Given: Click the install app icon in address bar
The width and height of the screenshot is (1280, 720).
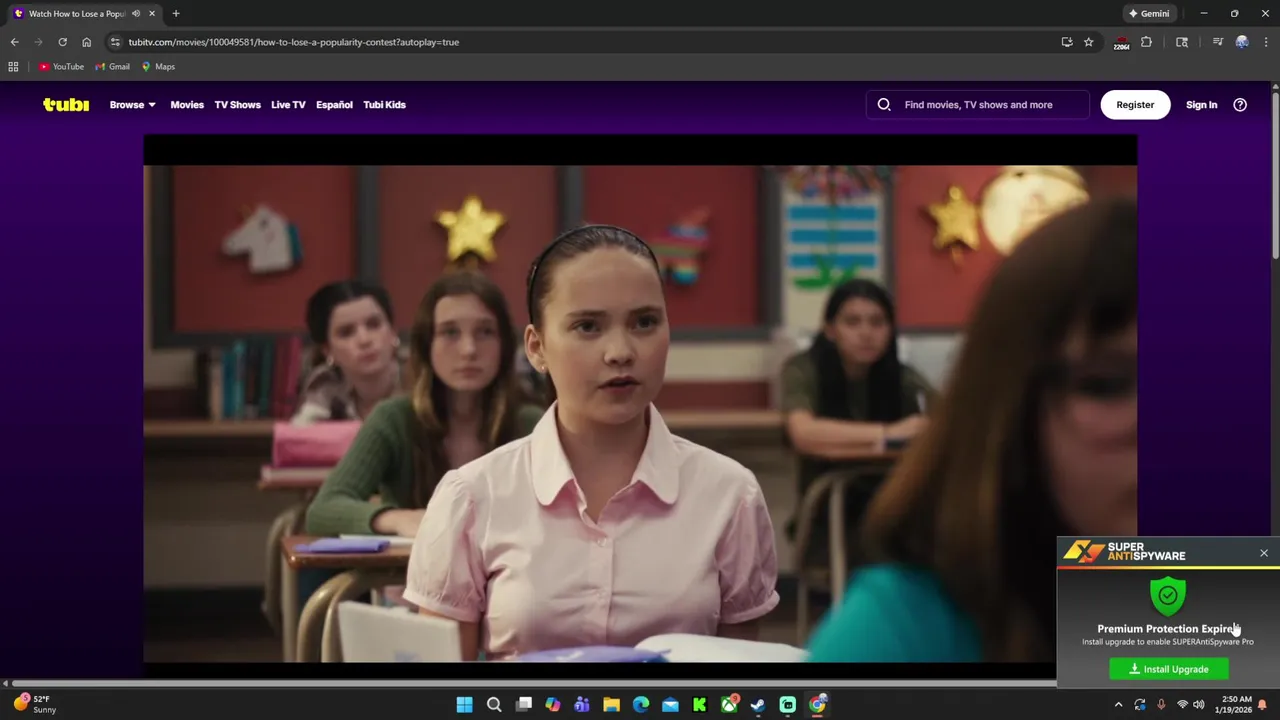Looking at the screenshot, I should 1067,42.
